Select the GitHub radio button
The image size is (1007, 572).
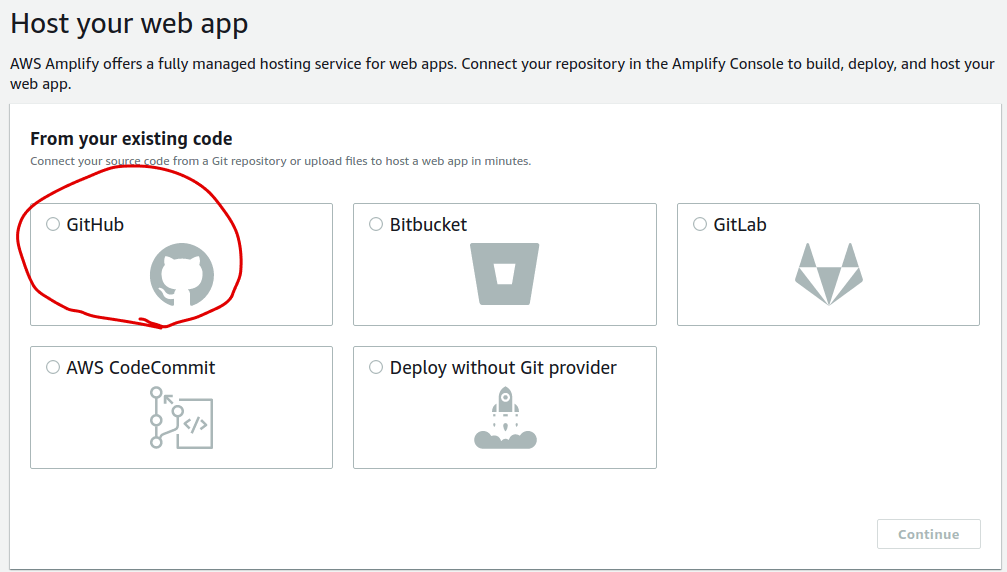click(53, 225)
